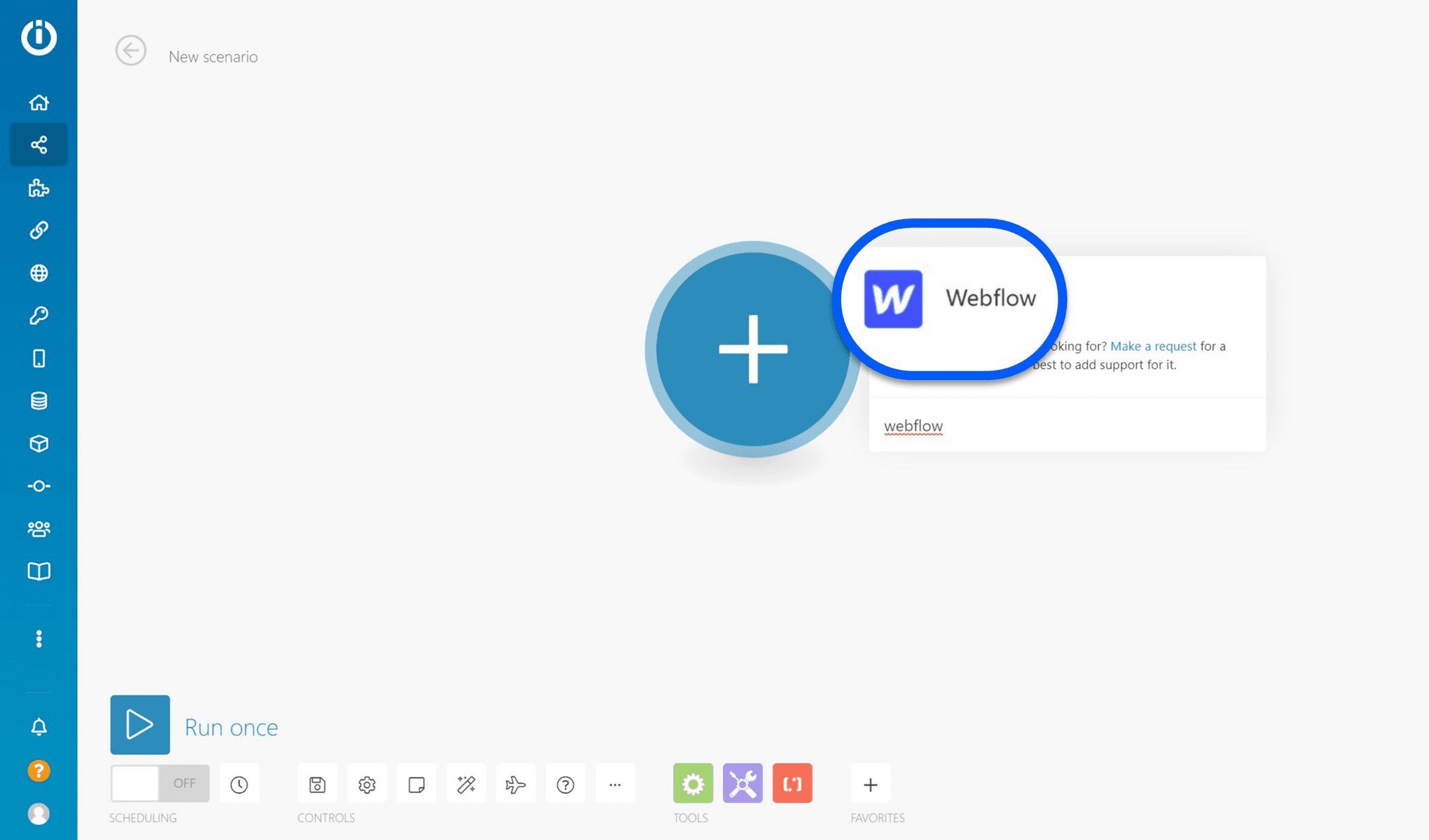This screenshot has width=1429, height=840.
Task: Open the Documentation book icon
Action: tap(39, 571)
